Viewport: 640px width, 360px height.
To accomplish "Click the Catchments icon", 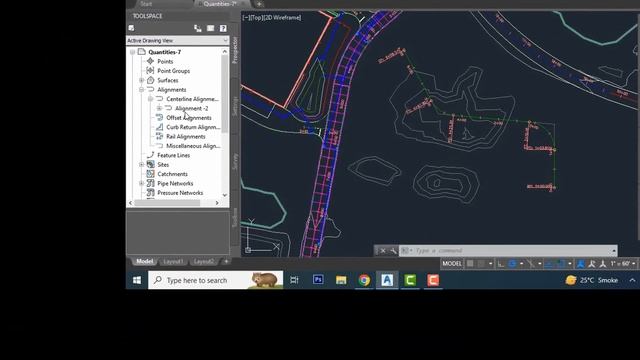I will point(150,174).
